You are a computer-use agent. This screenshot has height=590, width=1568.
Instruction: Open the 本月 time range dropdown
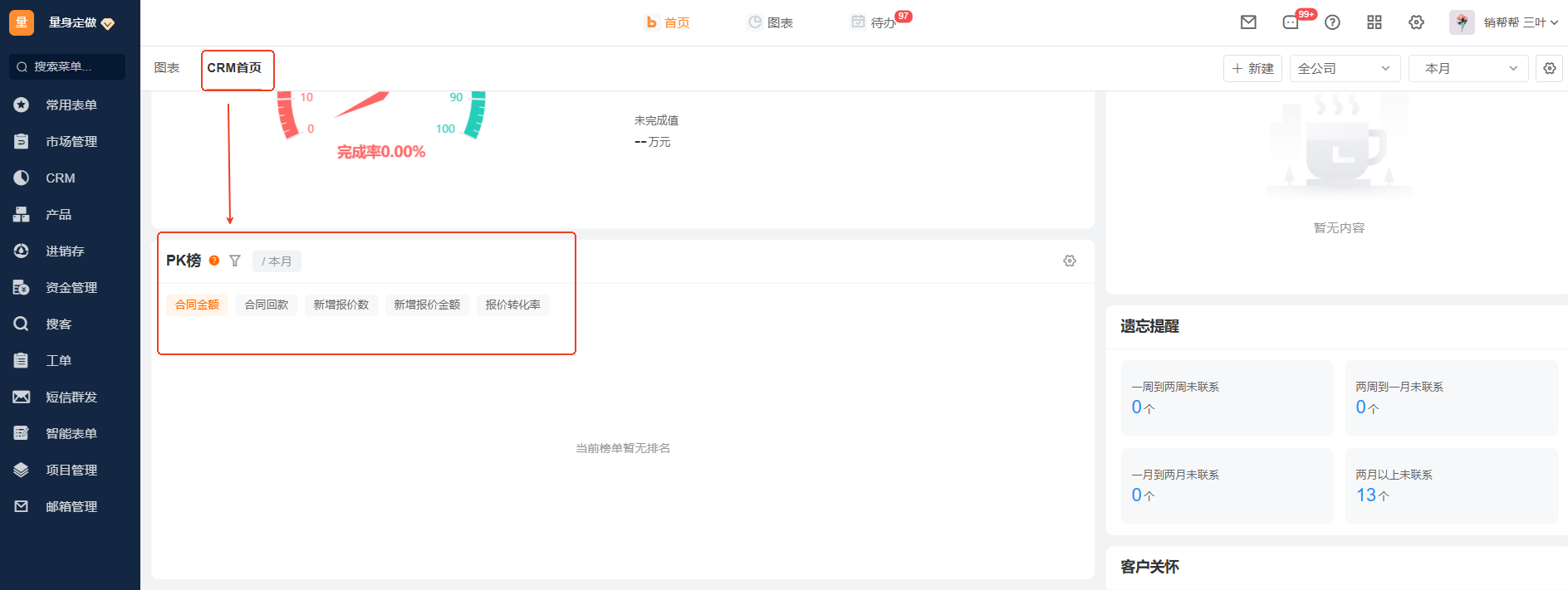click(1468, 68)
